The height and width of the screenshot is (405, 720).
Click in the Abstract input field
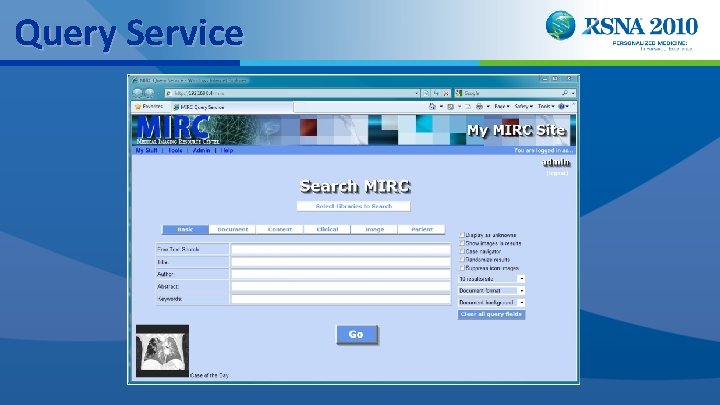point(341,287)
